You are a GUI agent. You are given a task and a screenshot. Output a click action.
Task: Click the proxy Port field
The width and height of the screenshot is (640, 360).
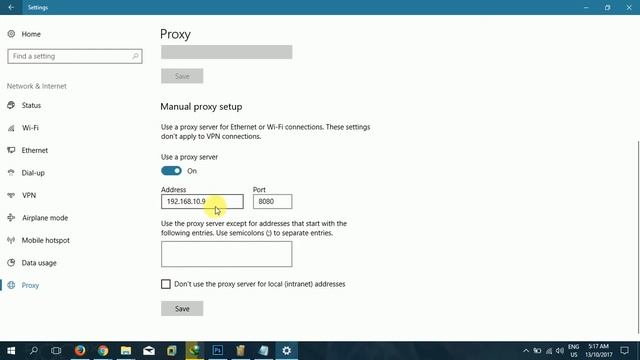tap(272, 201)
